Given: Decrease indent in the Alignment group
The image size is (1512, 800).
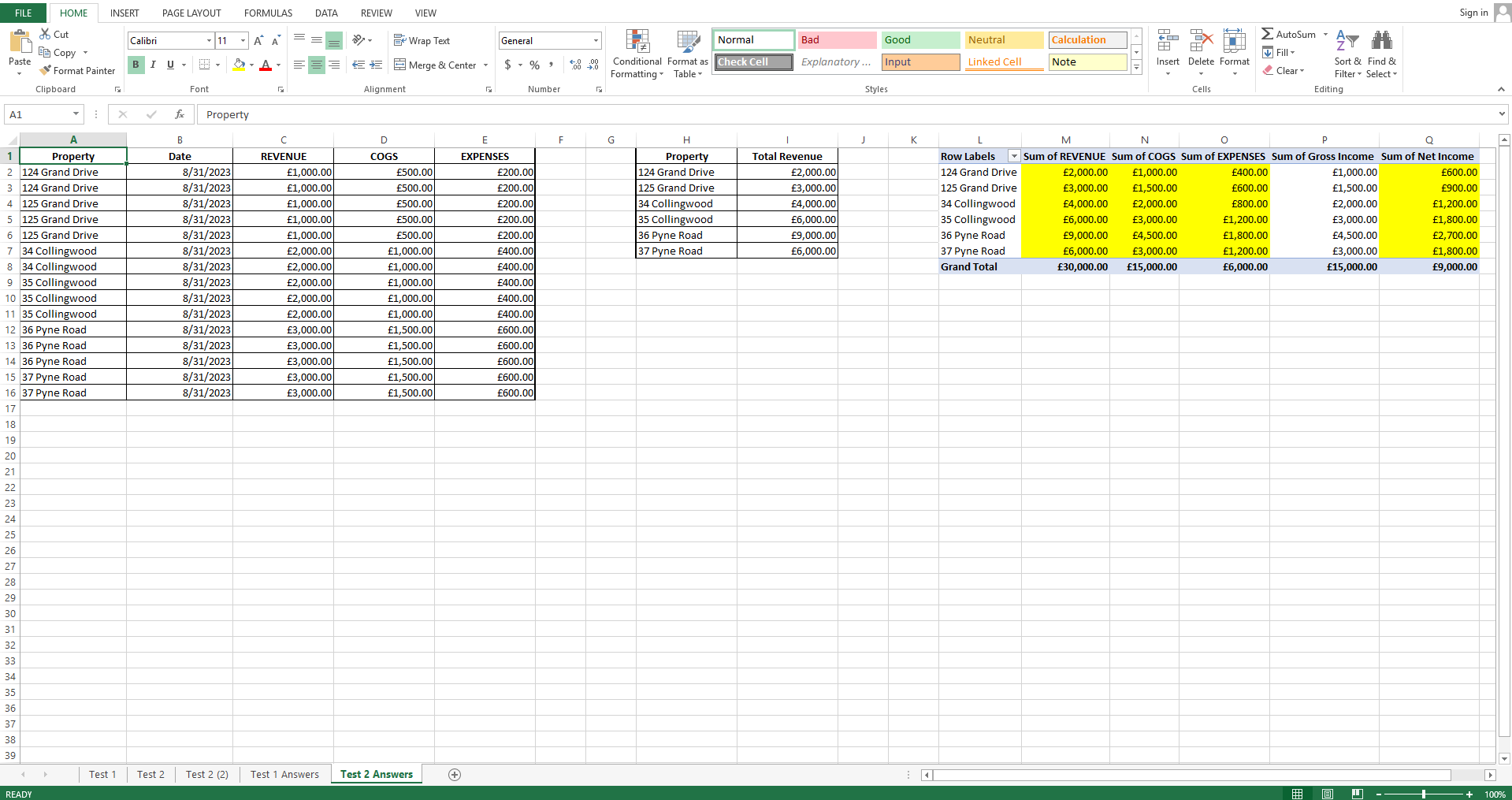Looking at the screenshot, I should pyautogui.click(x=358, y=65).
